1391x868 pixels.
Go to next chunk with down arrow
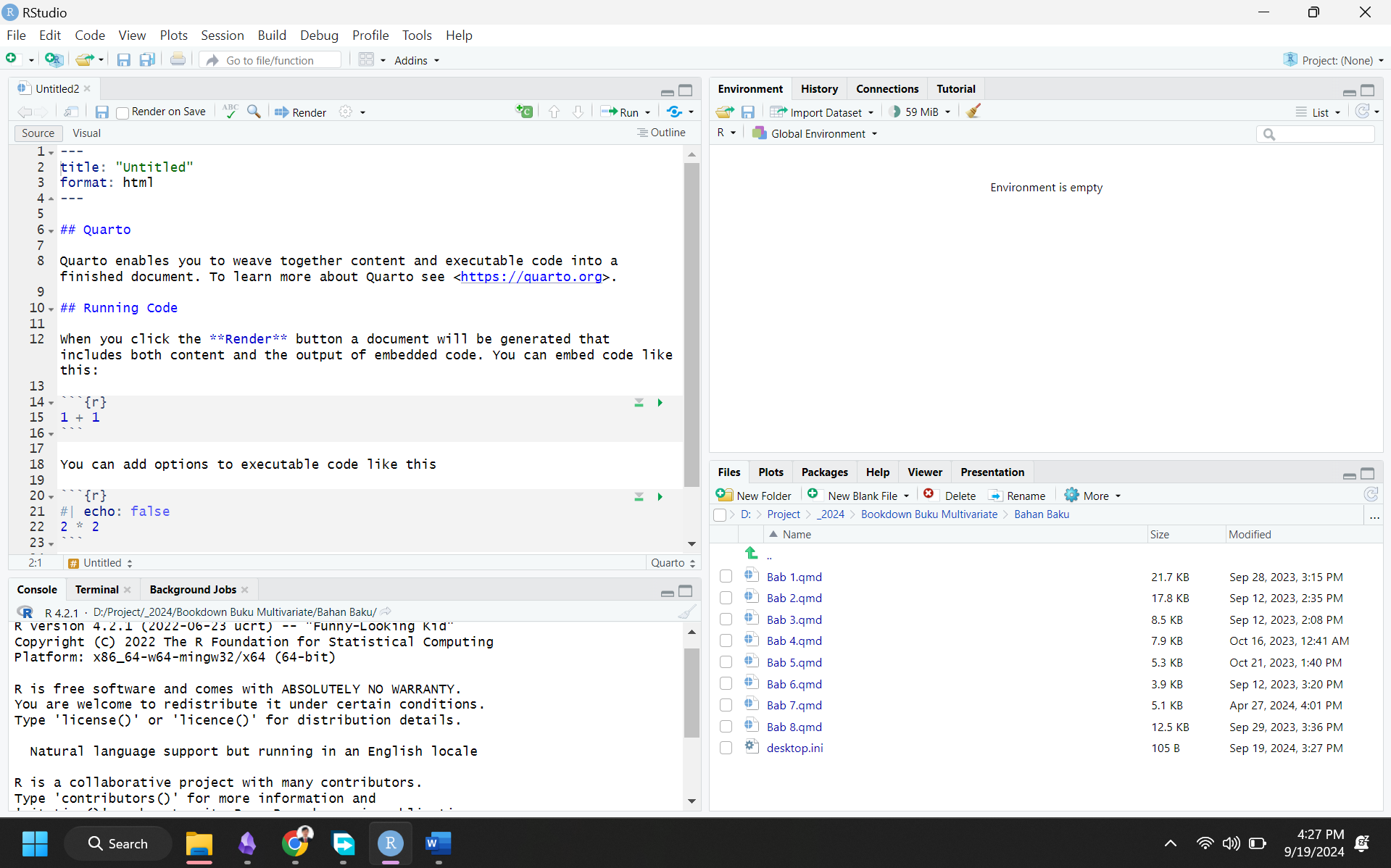tap(578, 112)
